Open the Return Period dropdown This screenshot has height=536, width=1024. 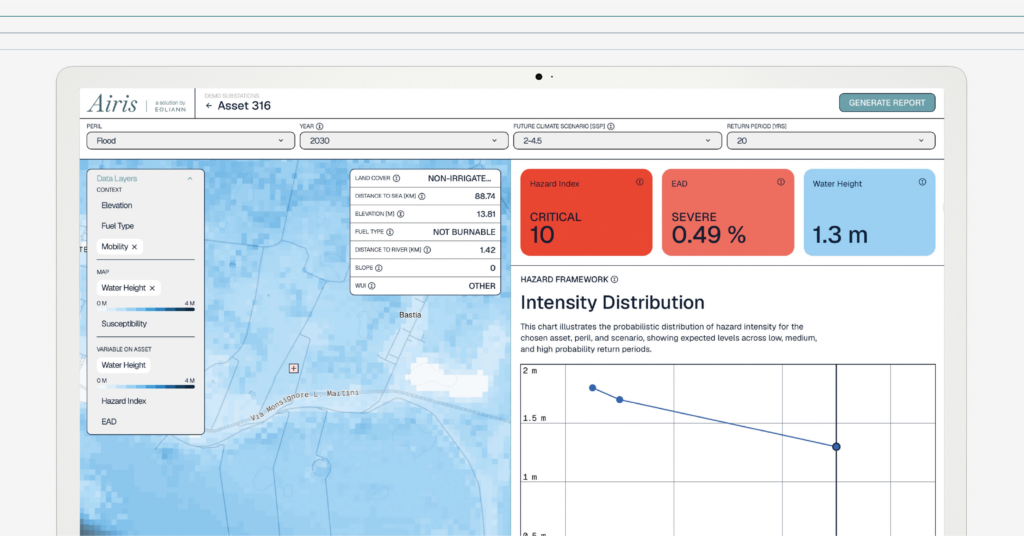[831, 140]
